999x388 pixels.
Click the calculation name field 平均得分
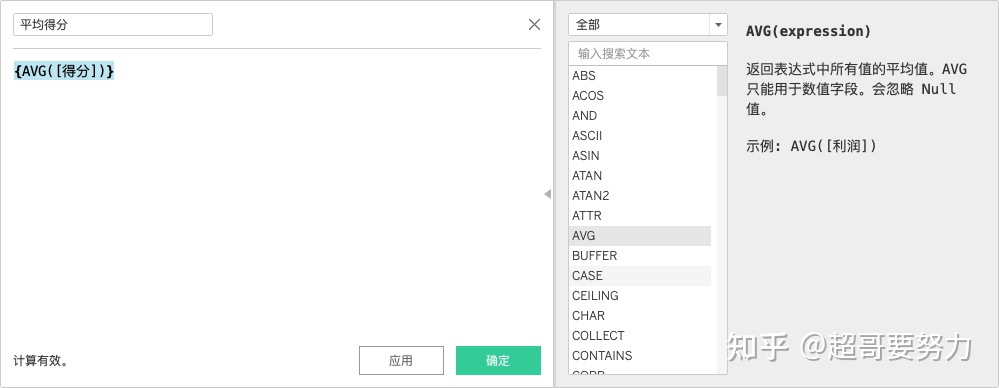tap(113, 25)
